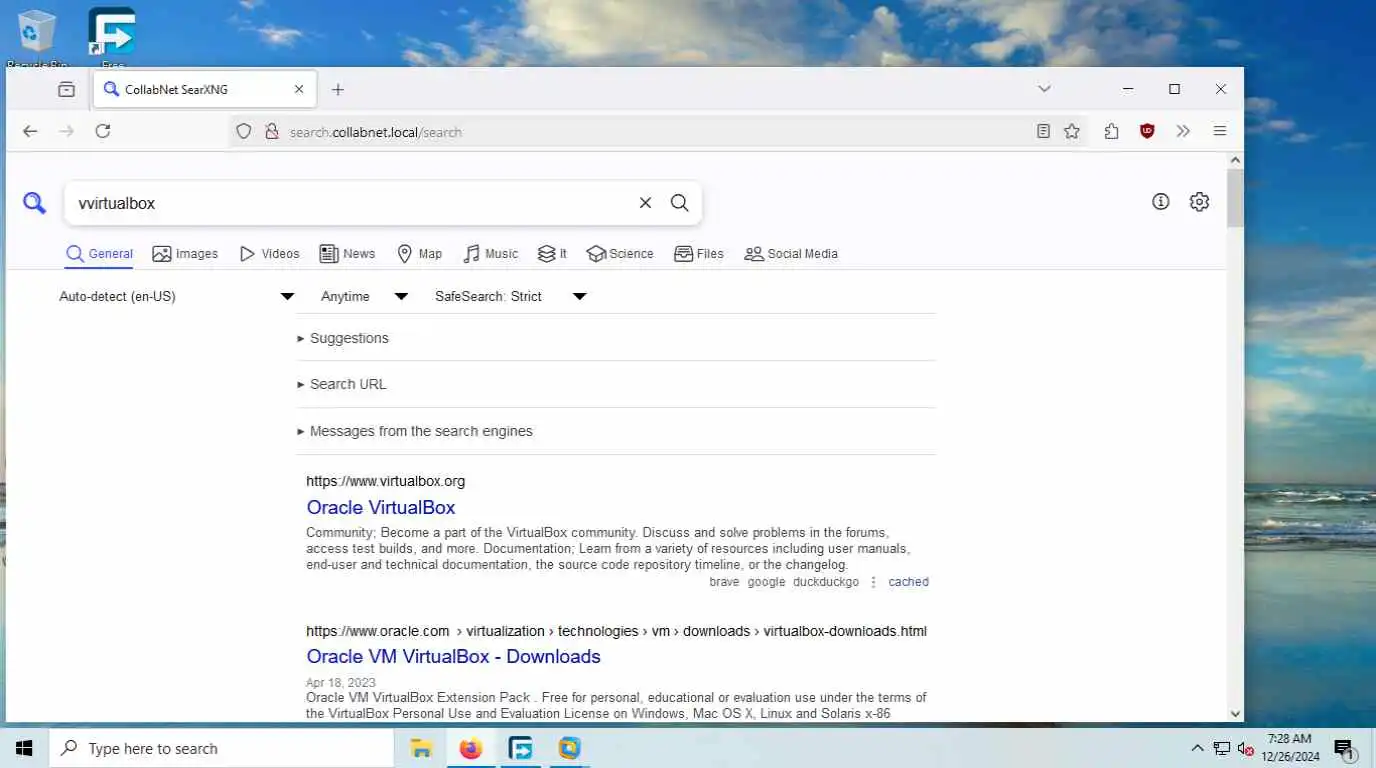
Task: Switch to Social Media category
Action: pos(791,254)
